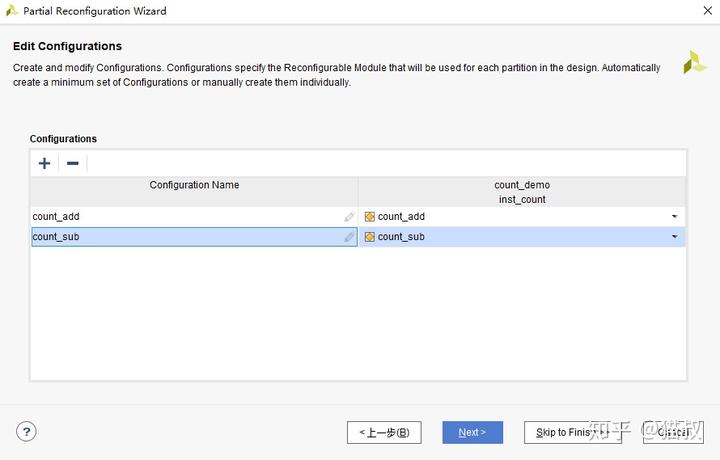Click the Xilinx logo in the header corner

(x=694, y=63)
